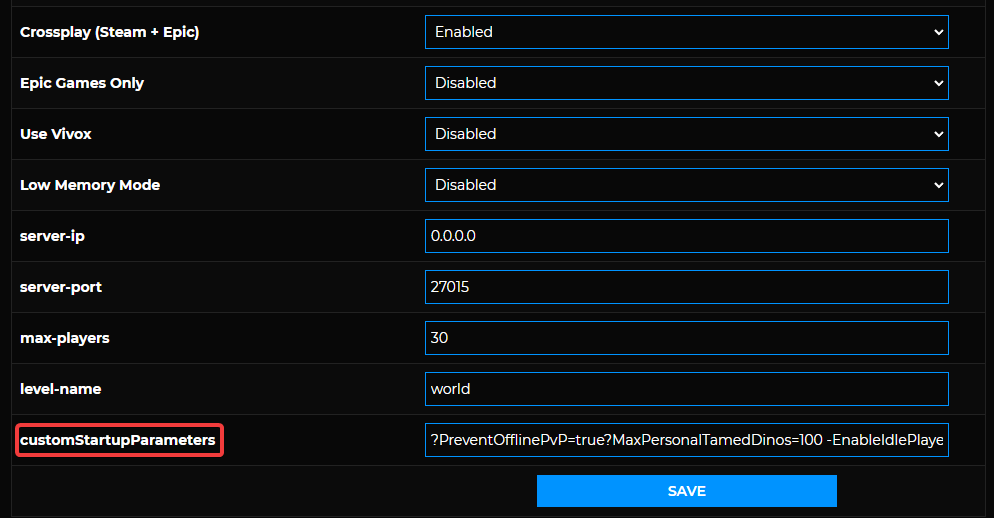Image resolution: width=994 pixels, height=518 pixels.
Task: Click into the level-name field showing world
Action: coord(687,389)
